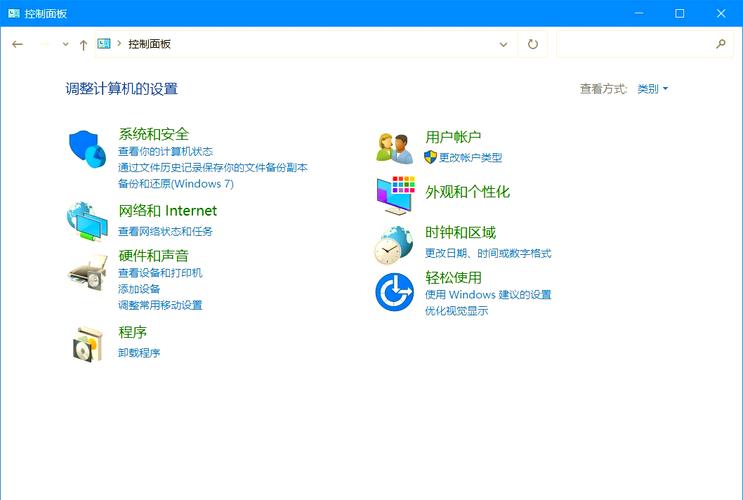The width and height of the screenshot is (743, 500).
Task: Click the title bar 控制面板 window icon
Action: (x=14, y=13)
